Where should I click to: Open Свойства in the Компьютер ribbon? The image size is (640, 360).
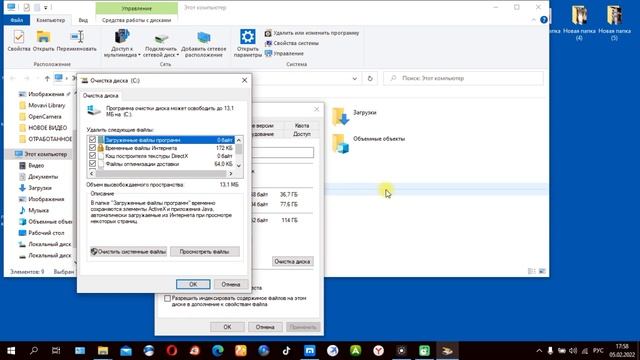(19, 41)
